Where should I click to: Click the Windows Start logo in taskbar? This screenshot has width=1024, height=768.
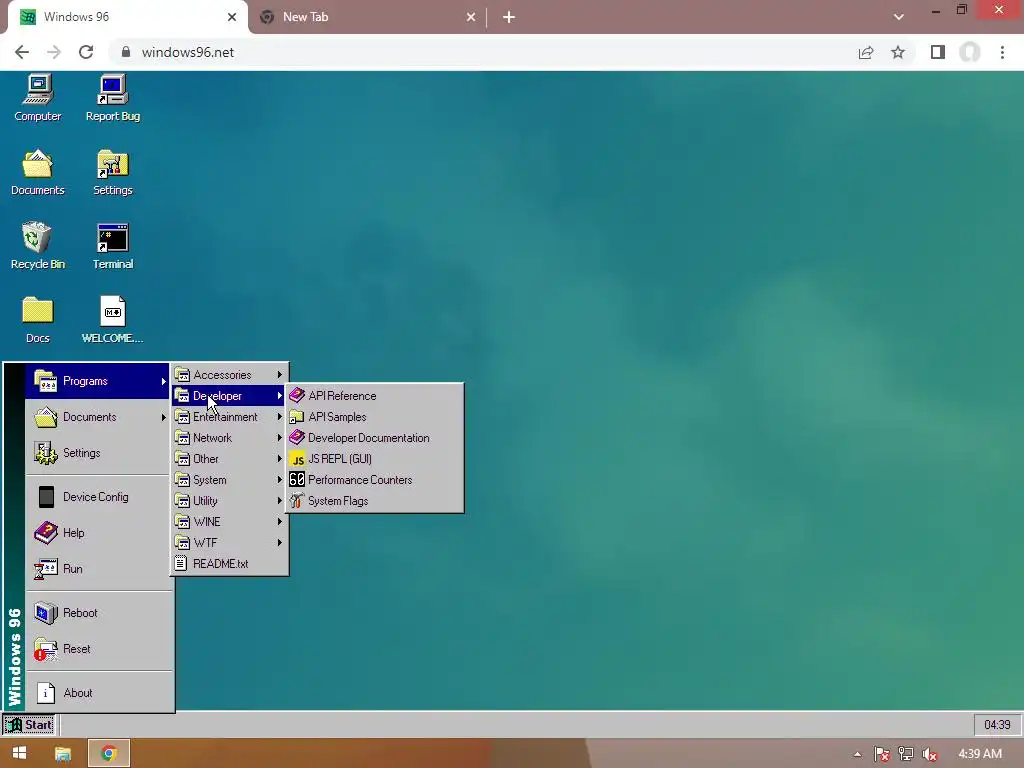point(20,754)
